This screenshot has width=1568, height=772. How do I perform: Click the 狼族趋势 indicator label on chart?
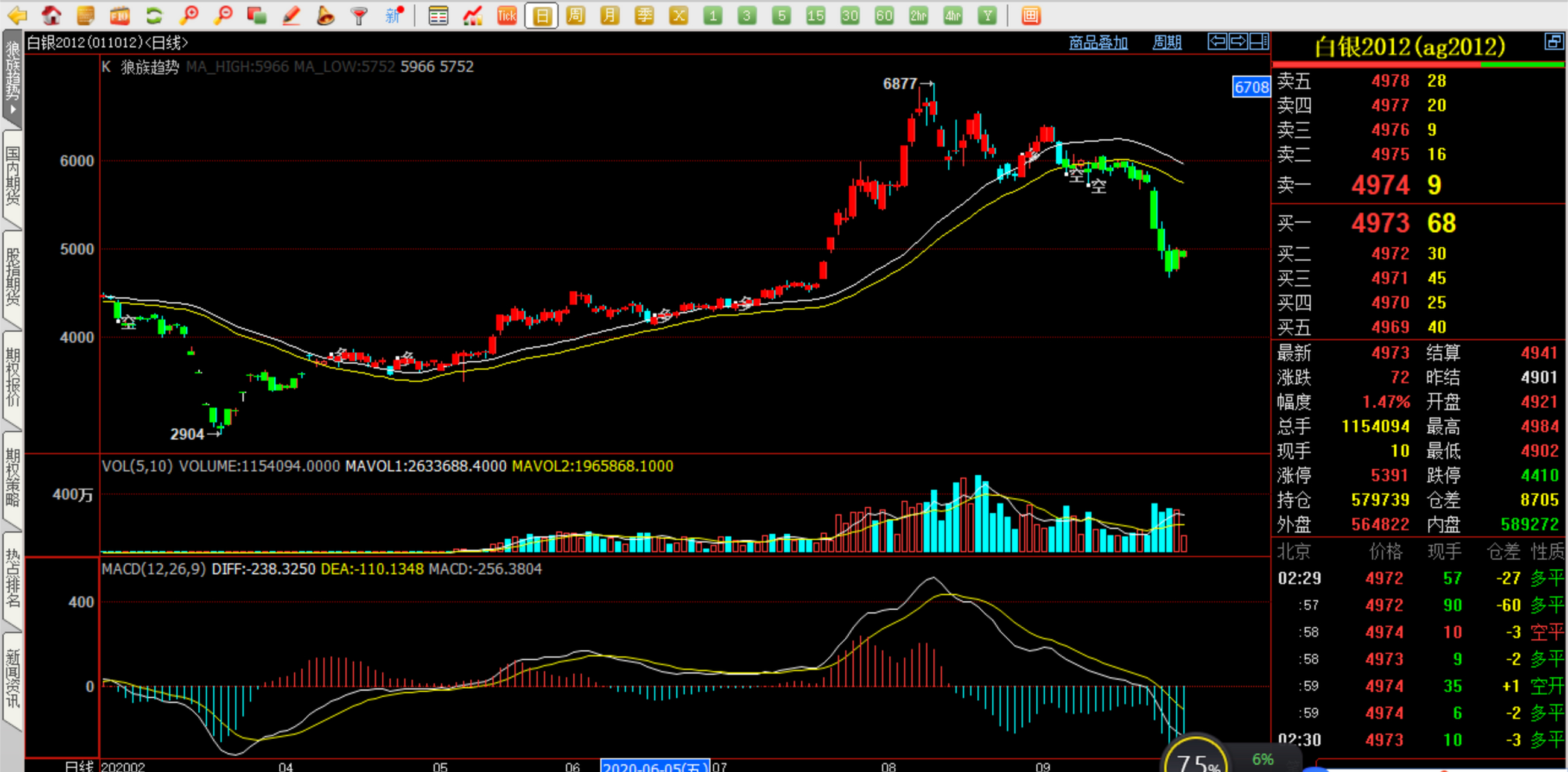[x=150, y=66]
